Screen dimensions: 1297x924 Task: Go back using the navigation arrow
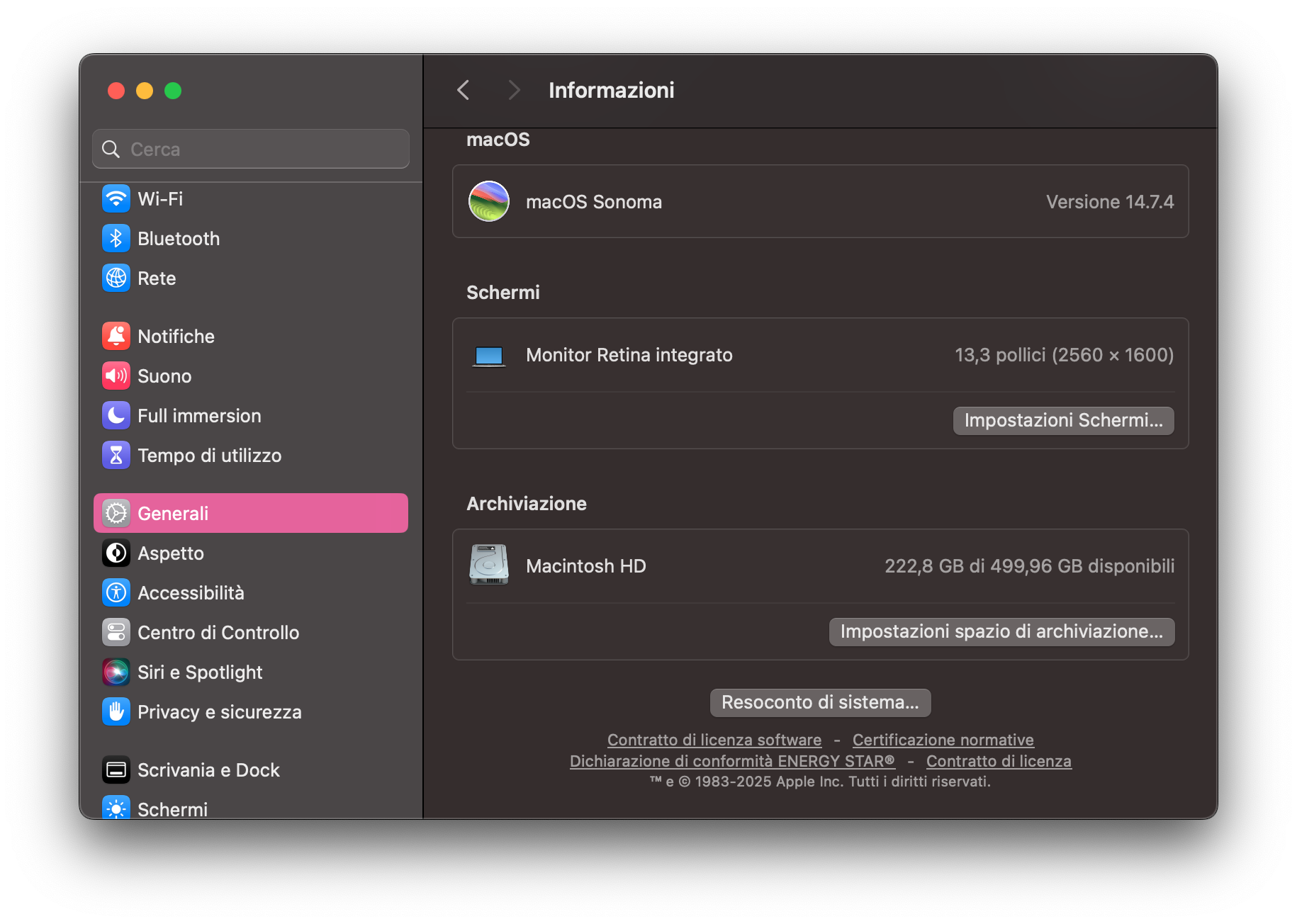(463, 90)
